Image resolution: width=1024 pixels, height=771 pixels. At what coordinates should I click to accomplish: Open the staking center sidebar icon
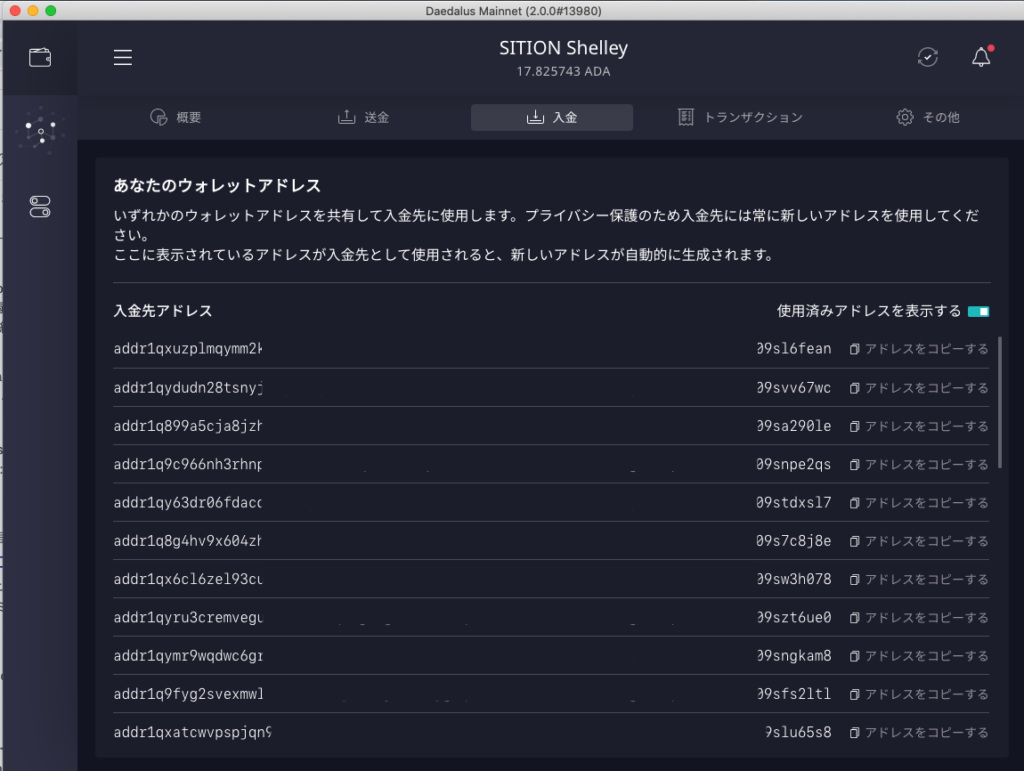40,131
